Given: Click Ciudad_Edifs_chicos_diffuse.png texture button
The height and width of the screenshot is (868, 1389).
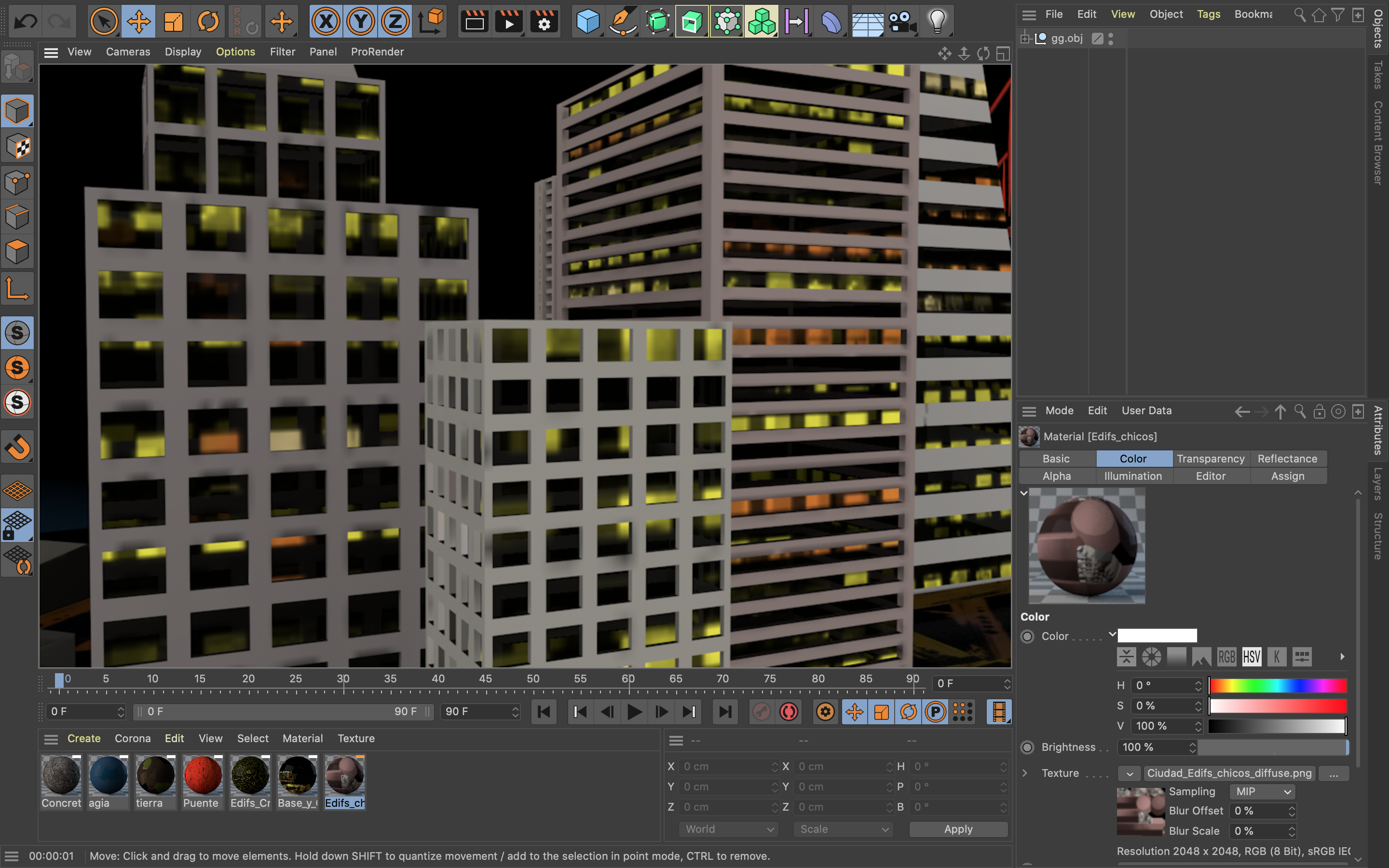Looking at the screenshot, I should (x=1229, y=773).
